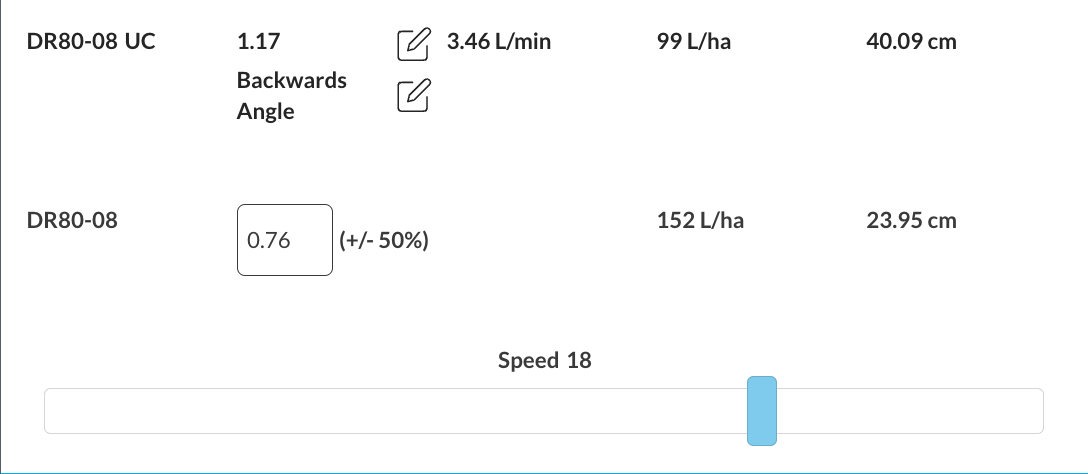Image resolution: width=1088 pixels, height=474 pixels.
Task: Select the DR80-08 nozzle row label
Action: (72, 220)
